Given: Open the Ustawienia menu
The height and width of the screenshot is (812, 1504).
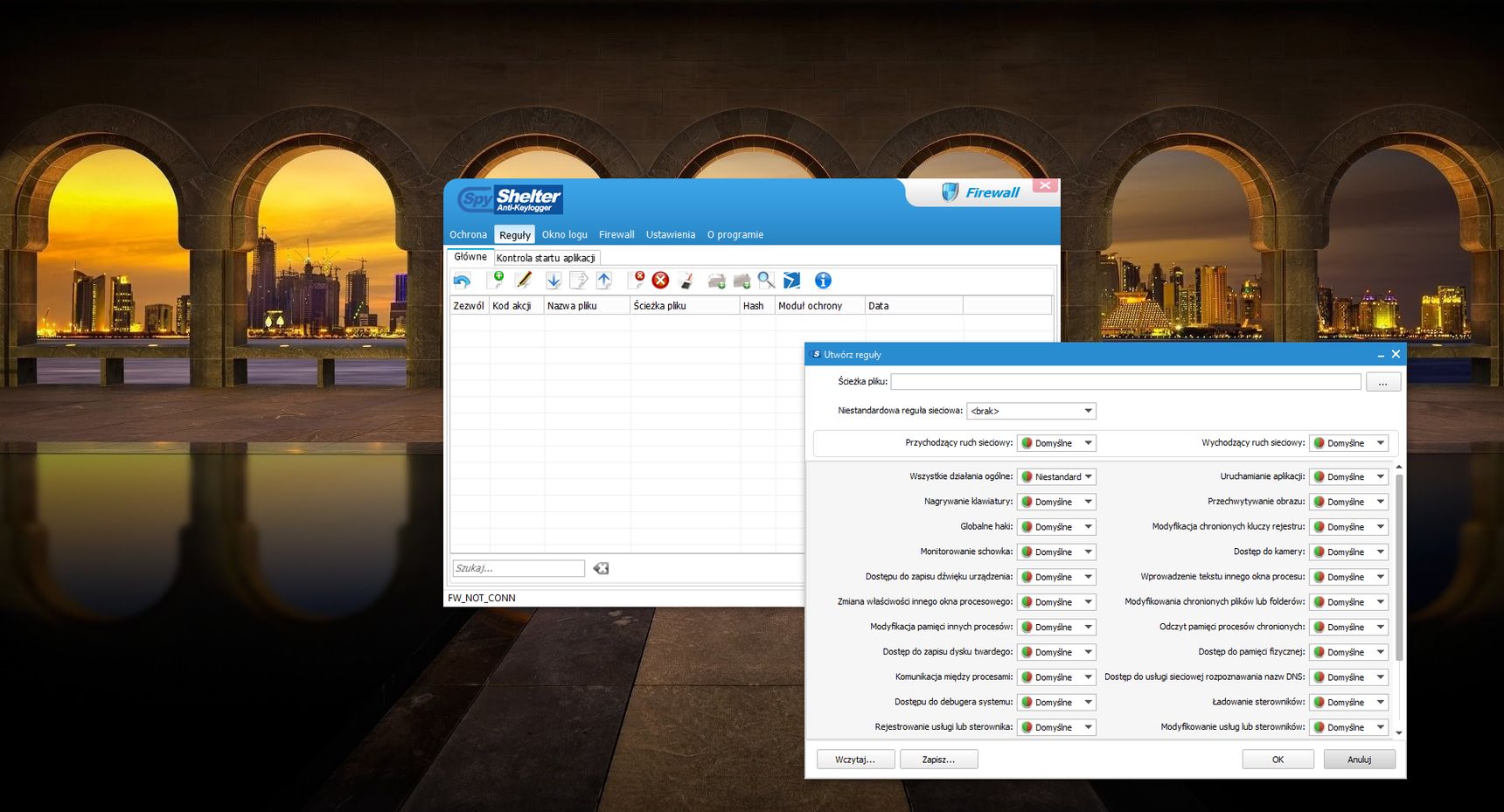Looking at the screenshot, I should point(671,234).
